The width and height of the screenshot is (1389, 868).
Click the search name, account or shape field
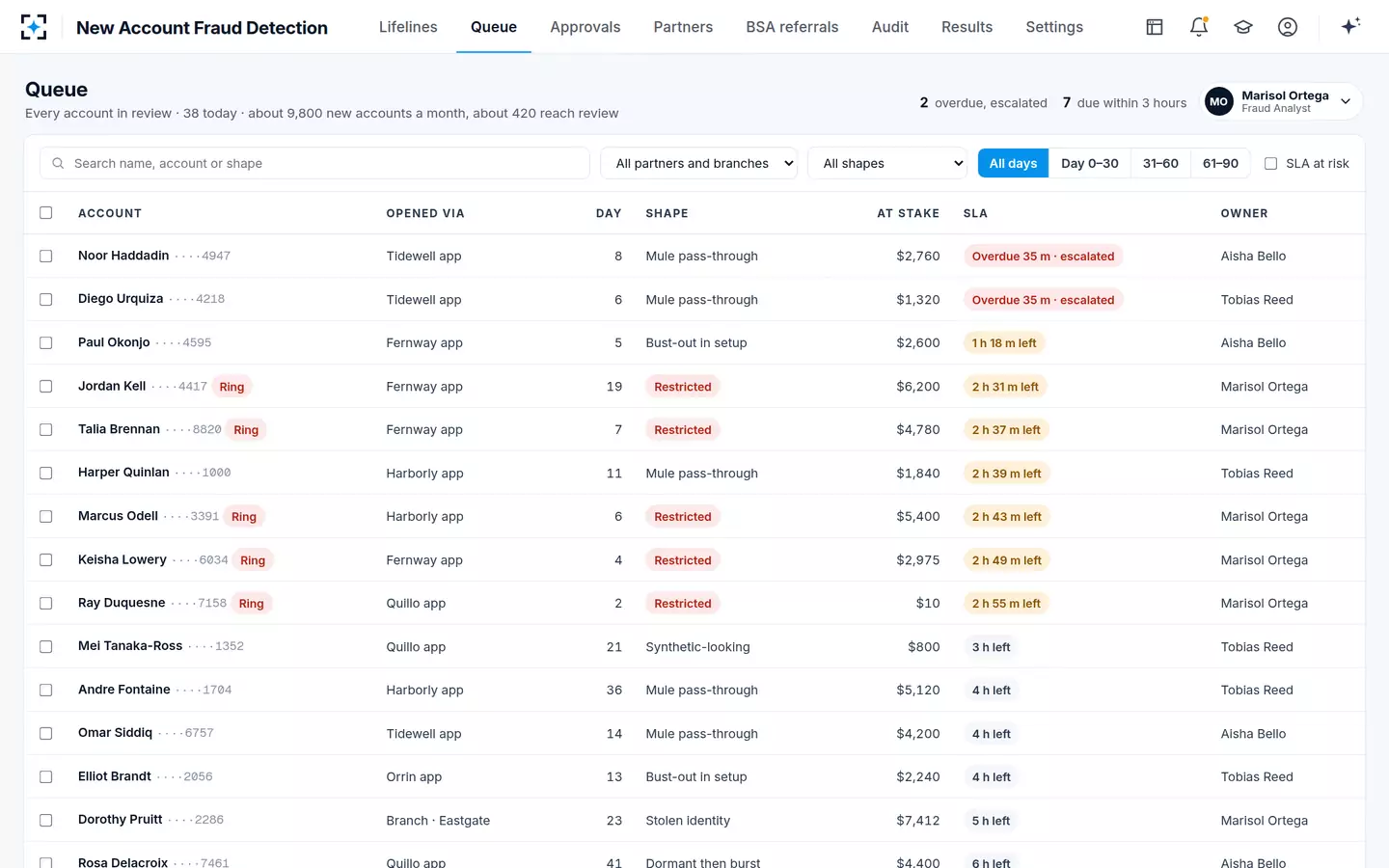314,163
